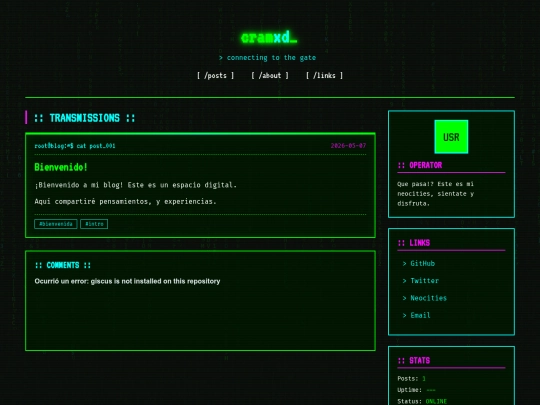Click the operator description 'Que pasa!?' text
Screen dimensions: 540x405
(436, 194)
